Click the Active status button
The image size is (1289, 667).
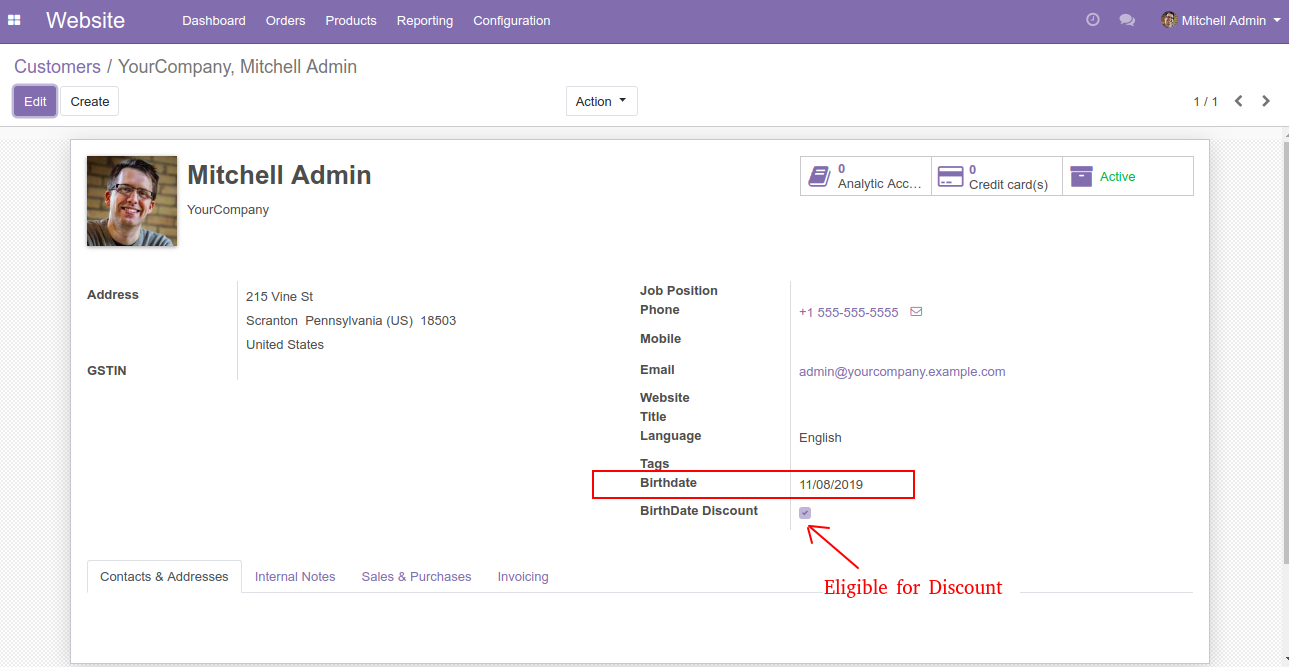(x=1128, y=176)
